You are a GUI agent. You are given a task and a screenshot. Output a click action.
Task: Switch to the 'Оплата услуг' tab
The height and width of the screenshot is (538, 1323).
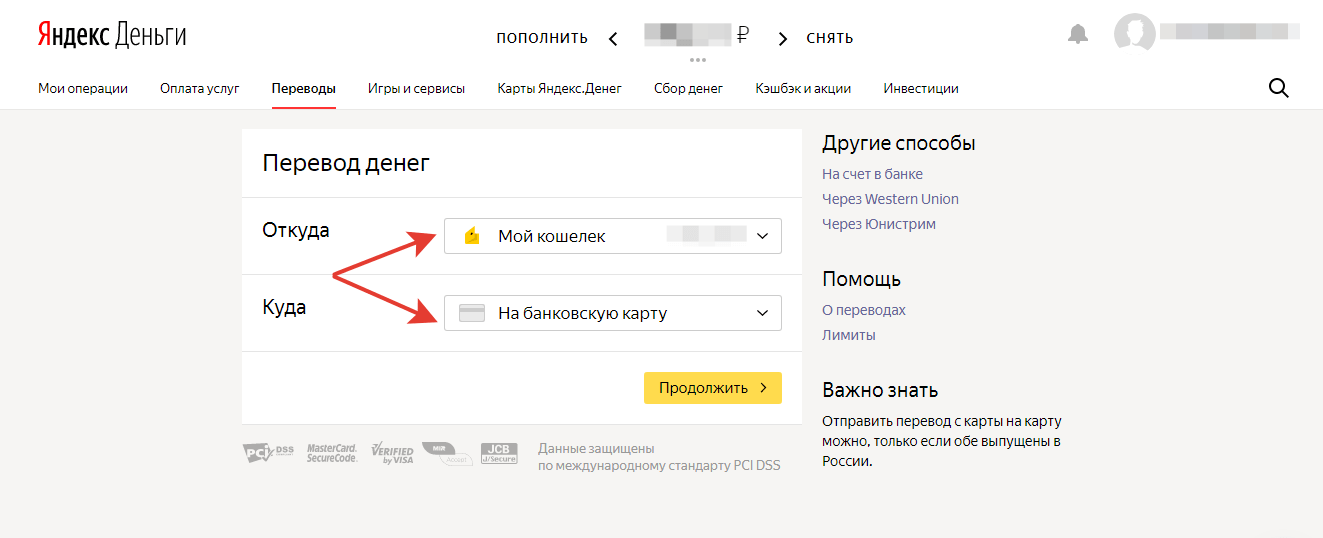pyautogui.click(x=199, y=88)
